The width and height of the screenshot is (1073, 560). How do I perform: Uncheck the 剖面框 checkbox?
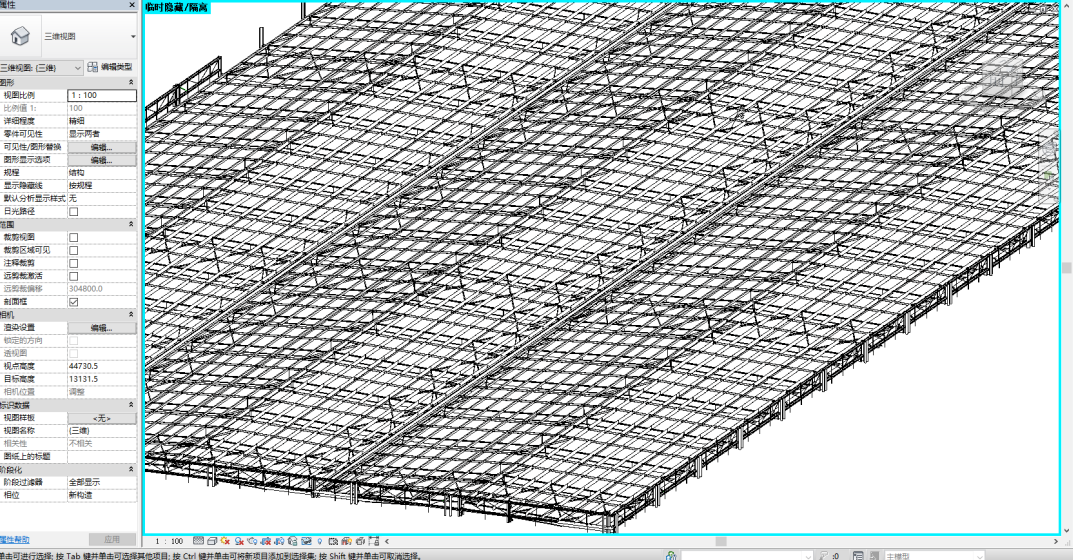tap(73, 302)
